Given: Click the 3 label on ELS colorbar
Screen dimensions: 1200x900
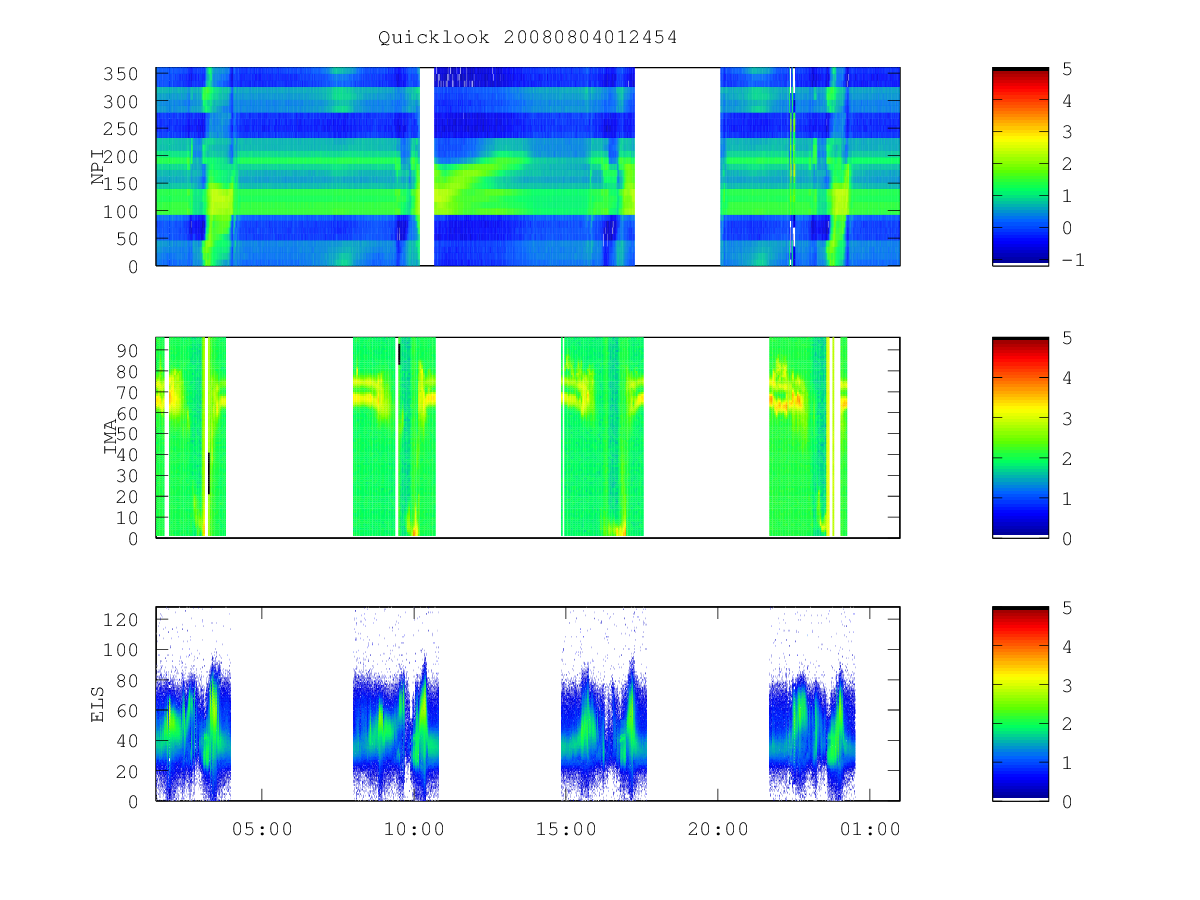Looking at the screenshot, I should coord(1068,685).
